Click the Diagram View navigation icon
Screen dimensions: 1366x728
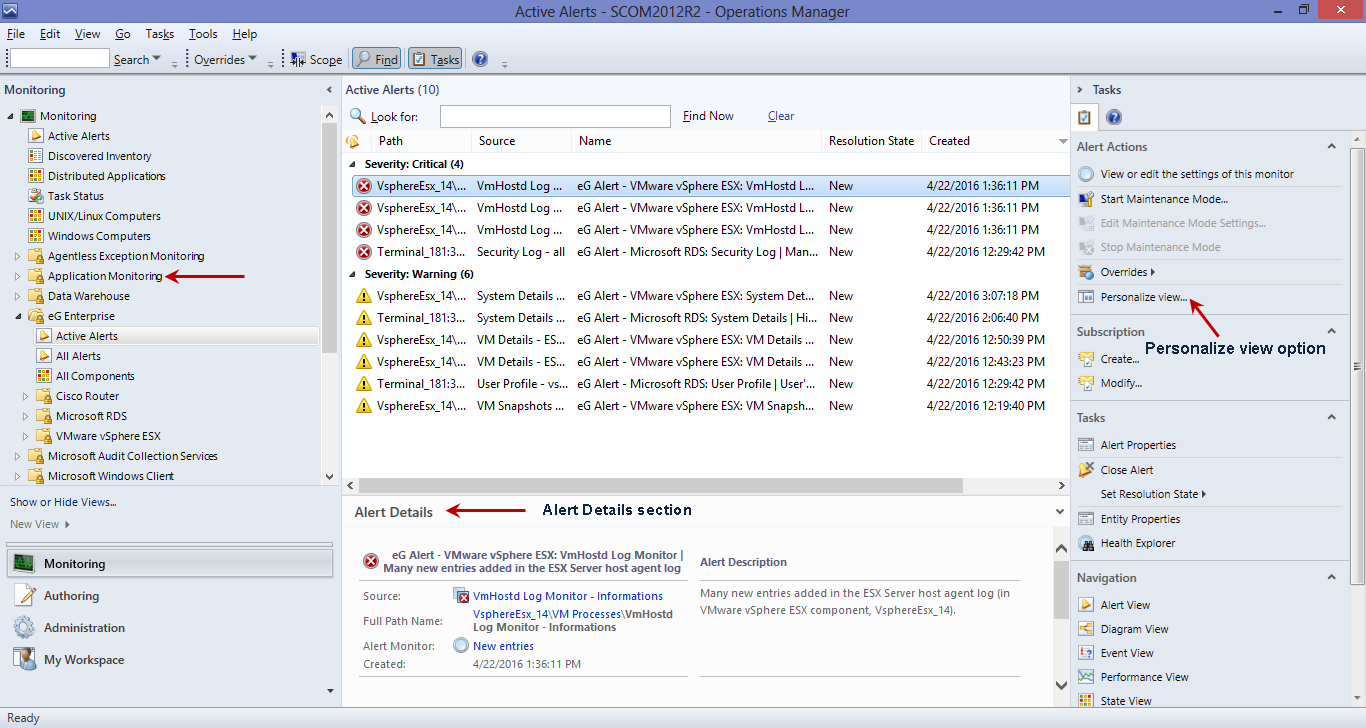click(1086, 629)
